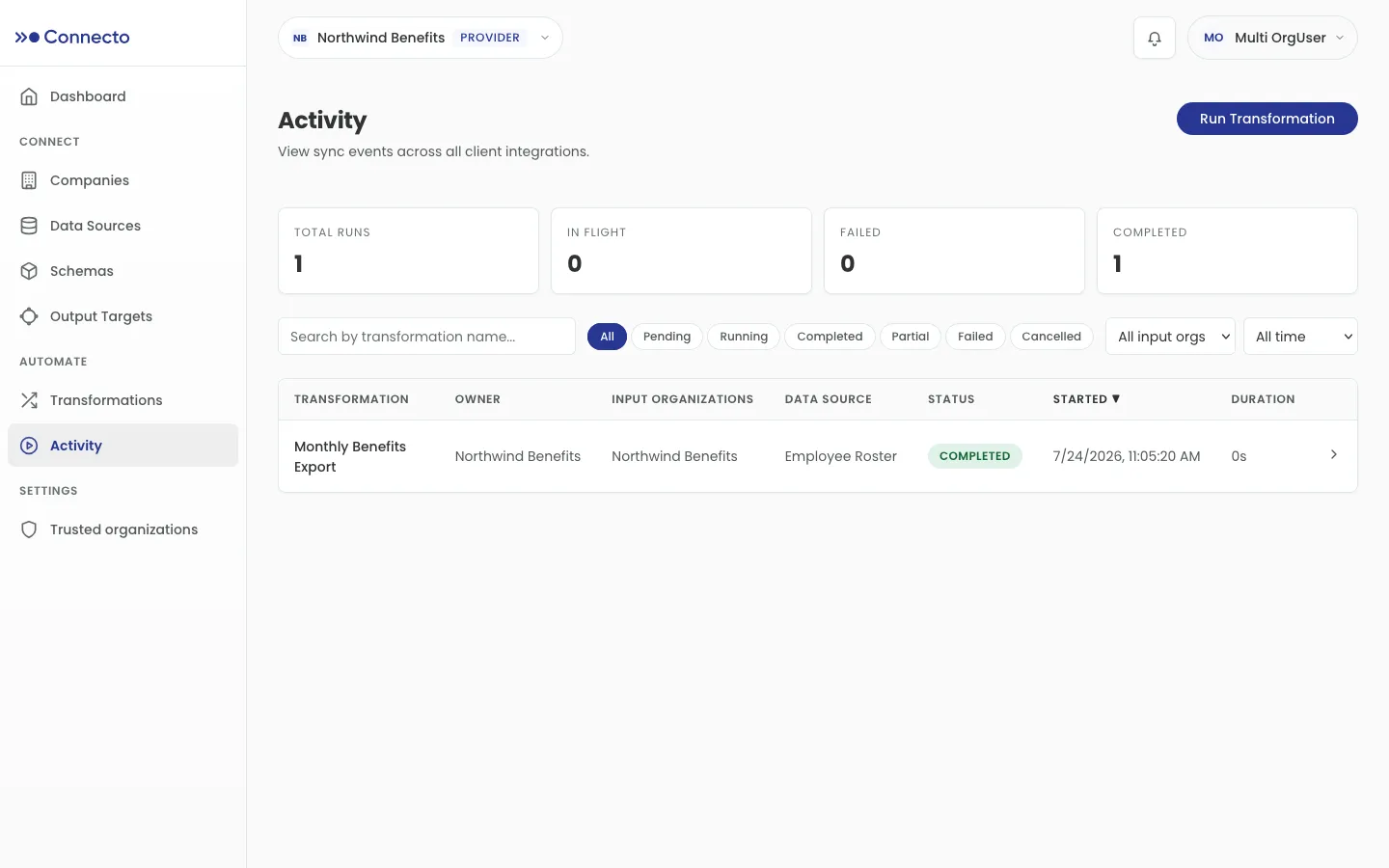This screenshot has width=1389, height=868.
Task: Click the 7/24/2026 started timestamp
Action: coord(1127,456)
